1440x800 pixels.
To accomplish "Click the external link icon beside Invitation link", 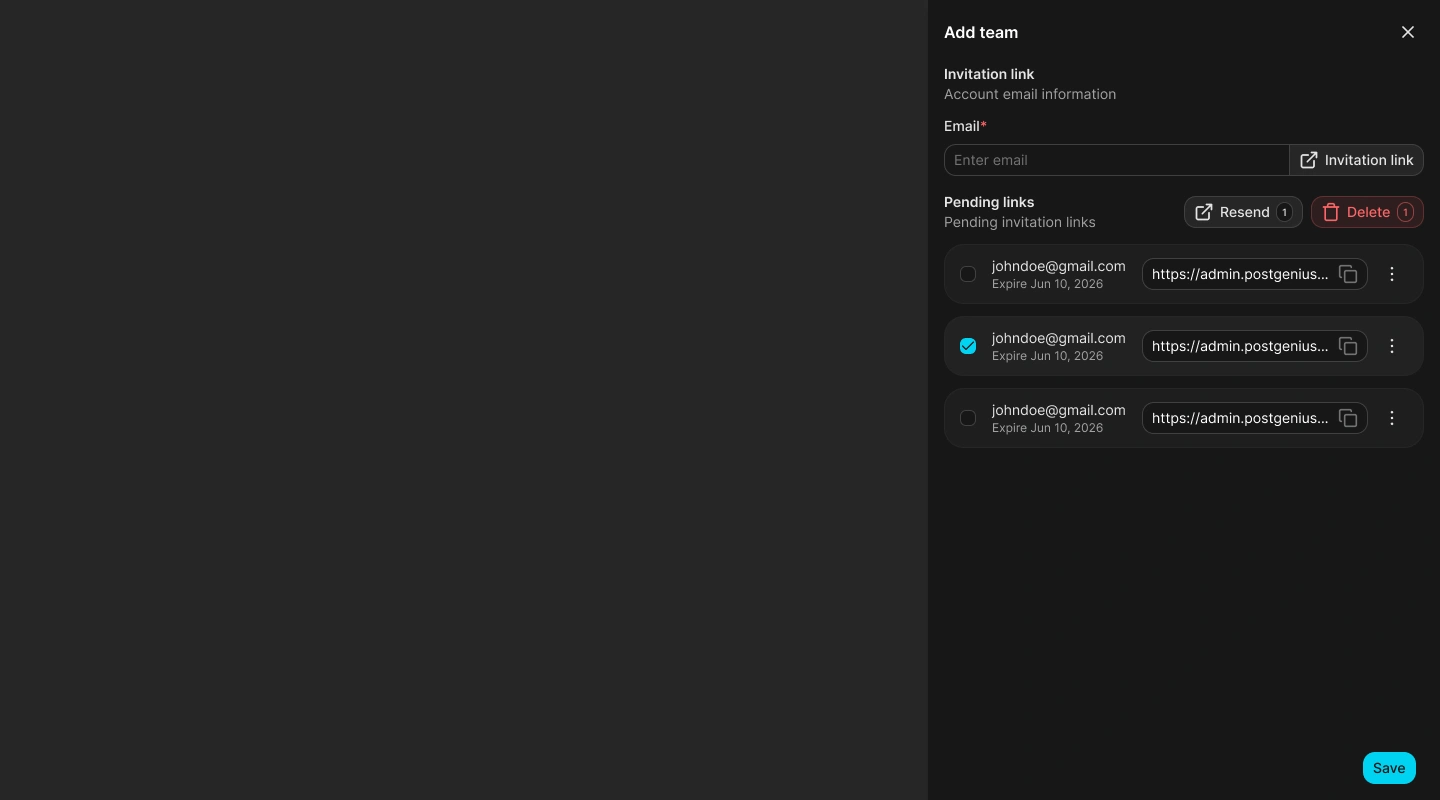I will pyautogui.click(x=1309, y=160).
